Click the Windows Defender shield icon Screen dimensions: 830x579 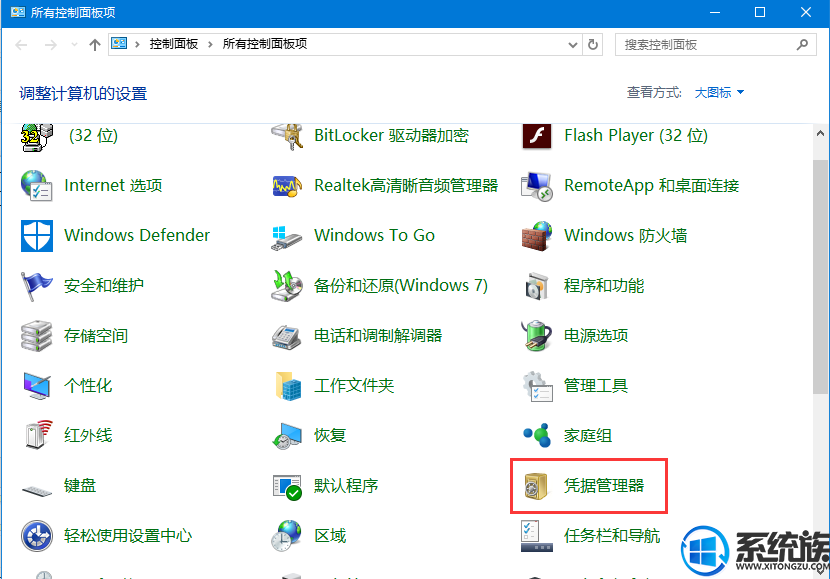[37, 236]
